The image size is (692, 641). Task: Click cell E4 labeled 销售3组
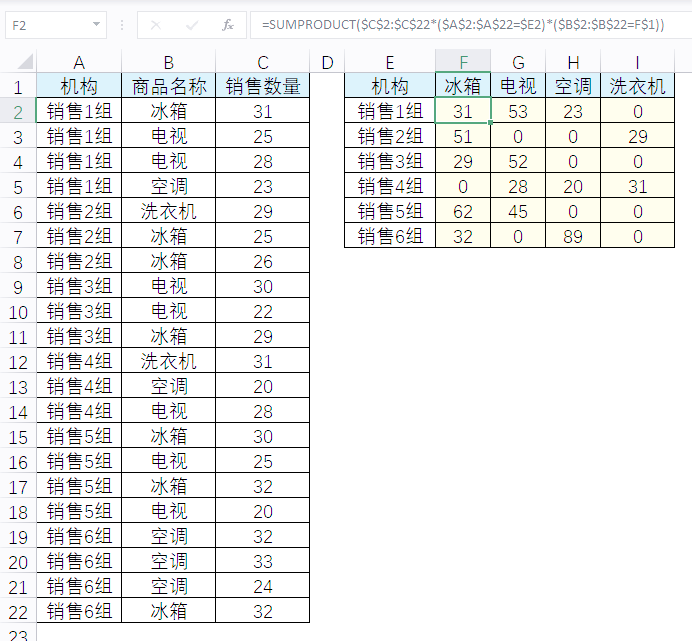(390, 161)
